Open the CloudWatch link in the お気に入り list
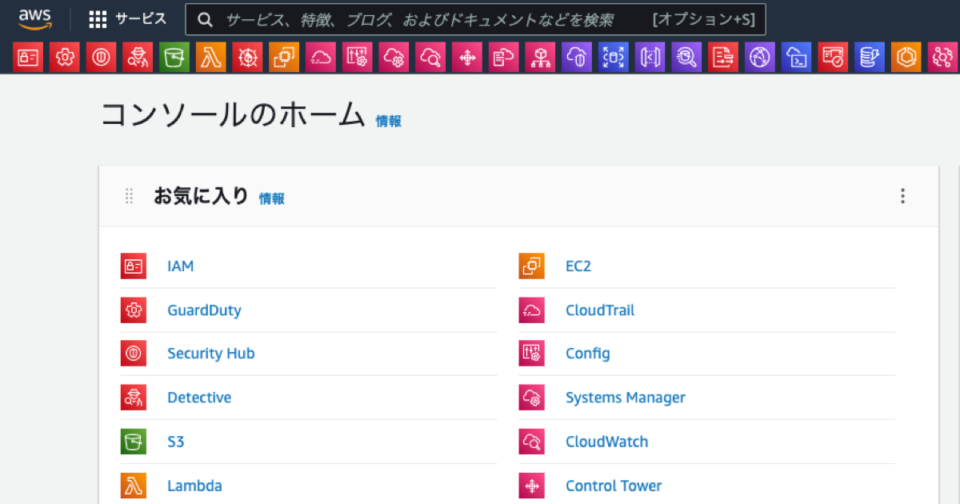This screenshot has width=960, height=504. point(607,442)
